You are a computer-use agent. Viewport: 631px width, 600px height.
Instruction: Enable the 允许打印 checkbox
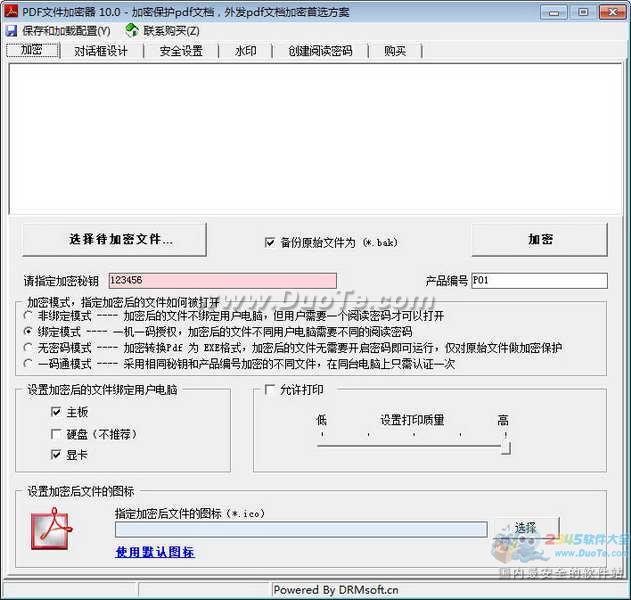[x=270, y=389]
